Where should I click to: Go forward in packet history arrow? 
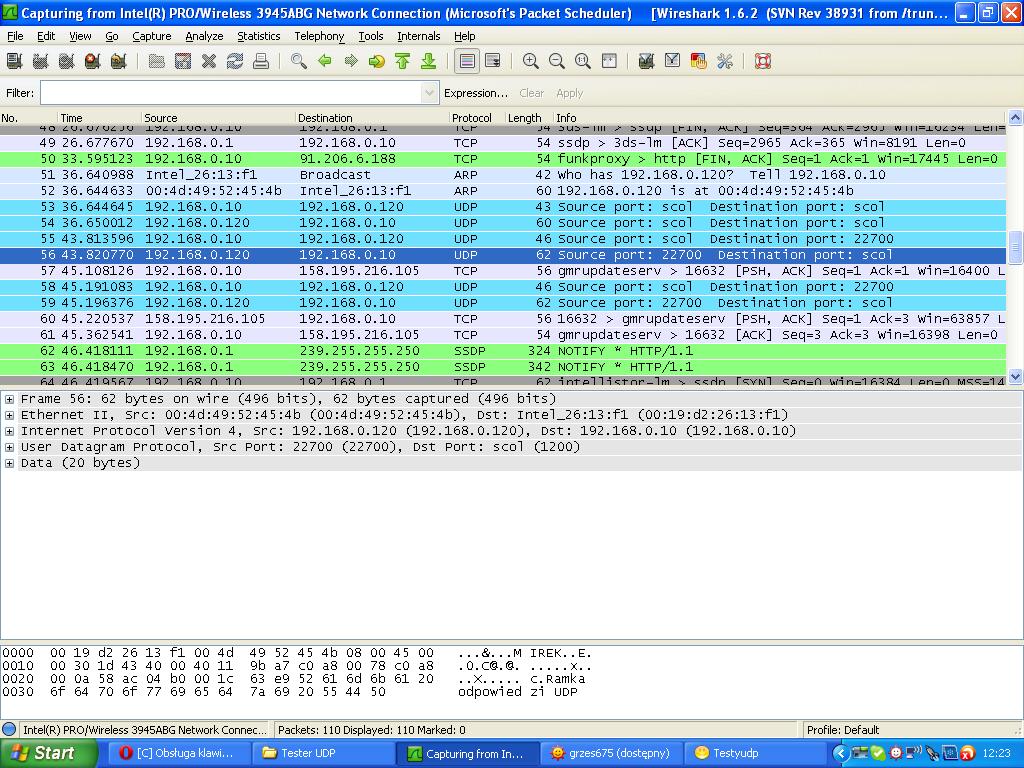351,61
